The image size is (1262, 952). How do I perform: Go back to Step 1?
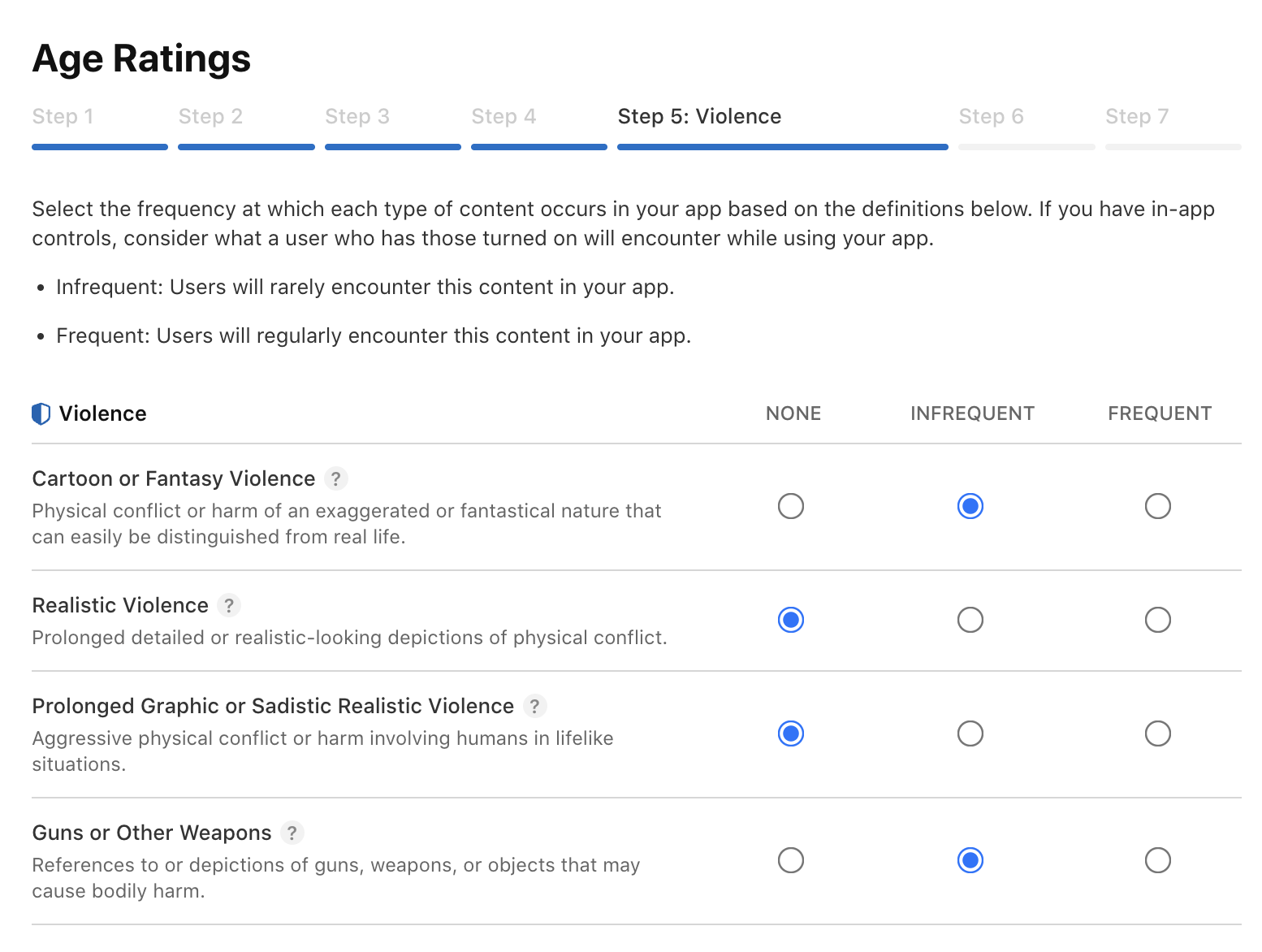63,116
